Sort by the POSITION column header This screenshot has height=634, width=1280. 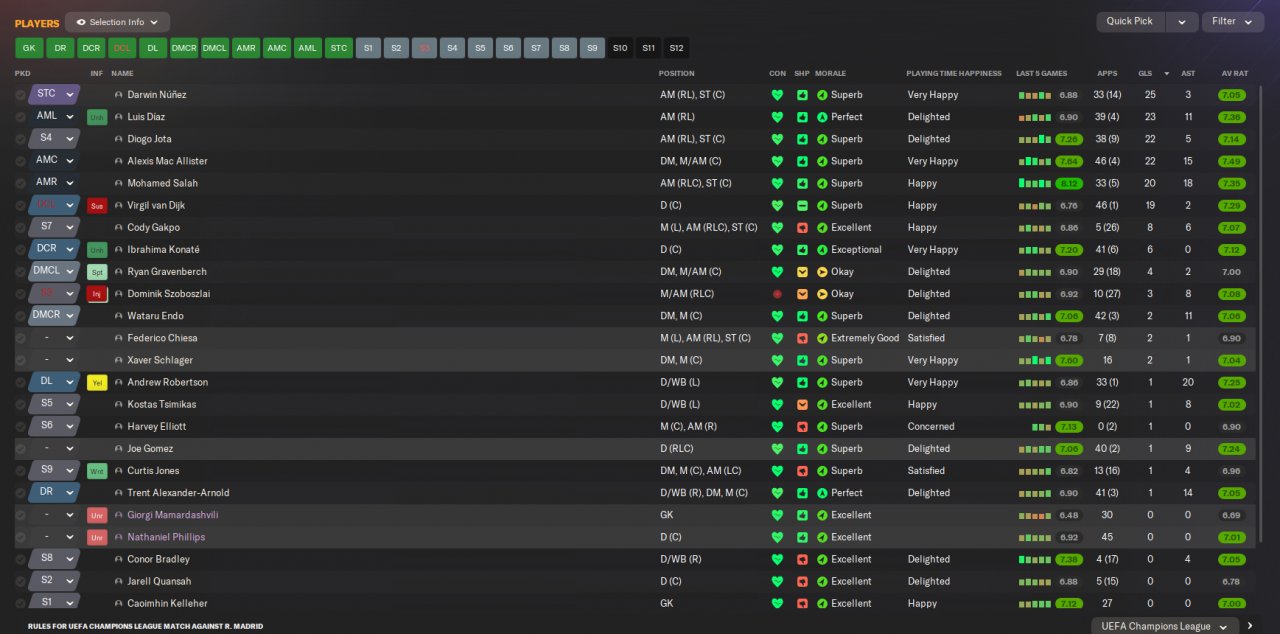676,74
